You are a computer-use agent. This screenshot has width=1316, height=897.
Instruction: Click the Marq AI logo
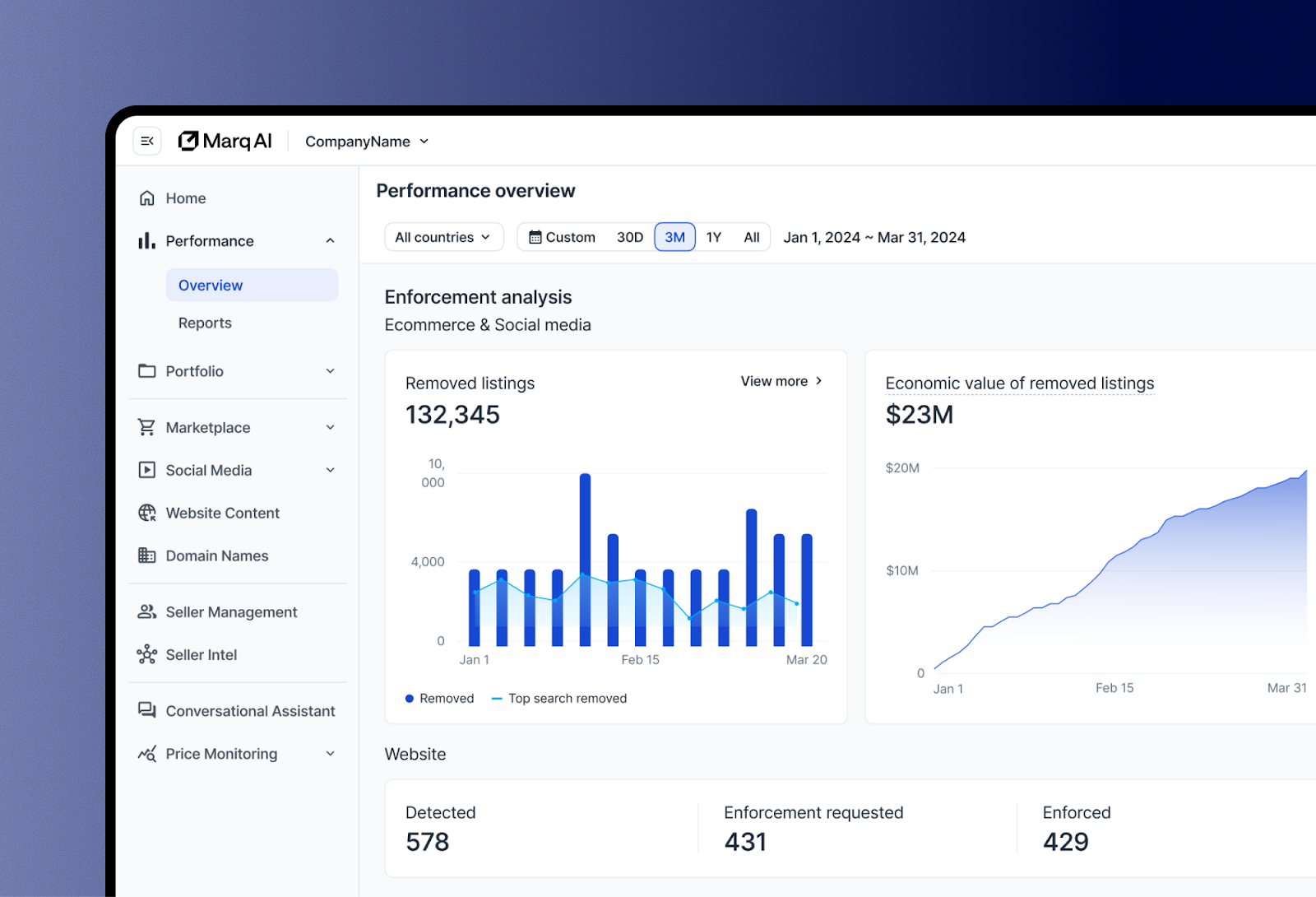(x=225, y=142)
